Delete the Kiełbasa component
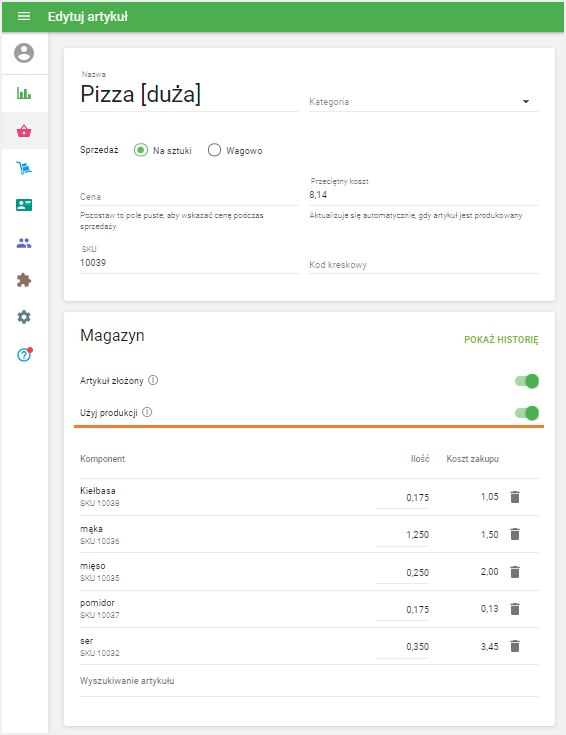This screenshot has height=735, width=566. pos(515,497)
